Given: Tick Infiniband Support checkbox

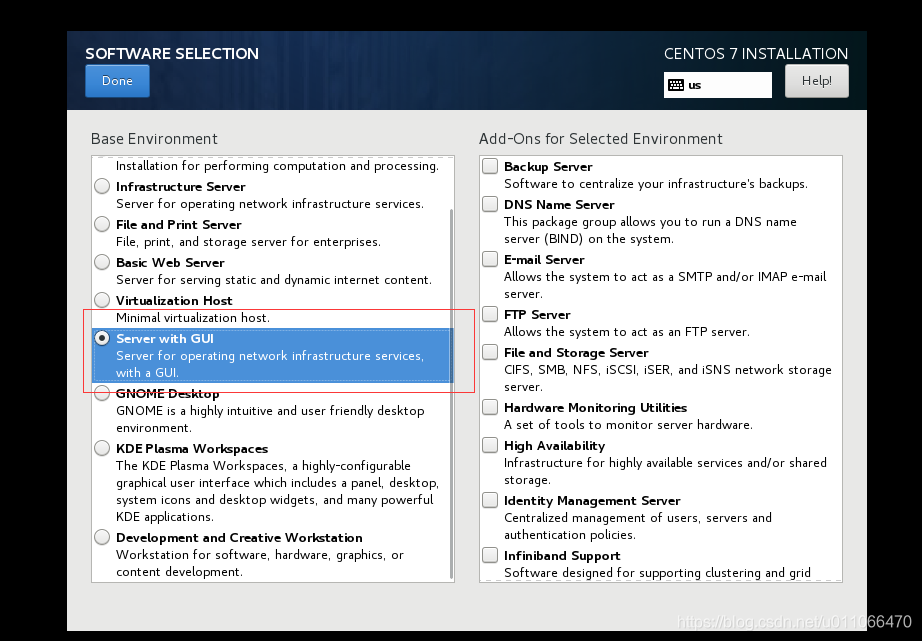Looking at the screenshot, I should [x=490, y=555].
